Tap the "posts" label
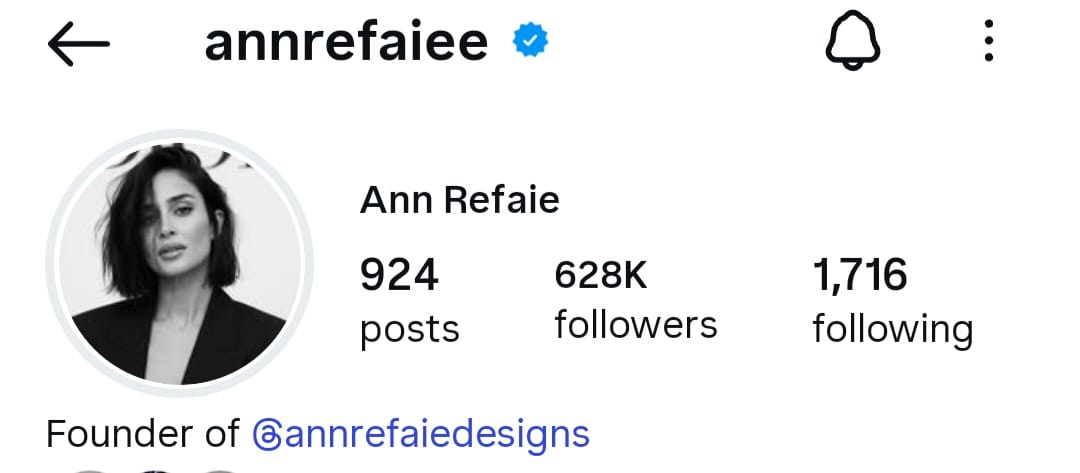The height and width of the screenshot is (473, 1080). [409, 329]
